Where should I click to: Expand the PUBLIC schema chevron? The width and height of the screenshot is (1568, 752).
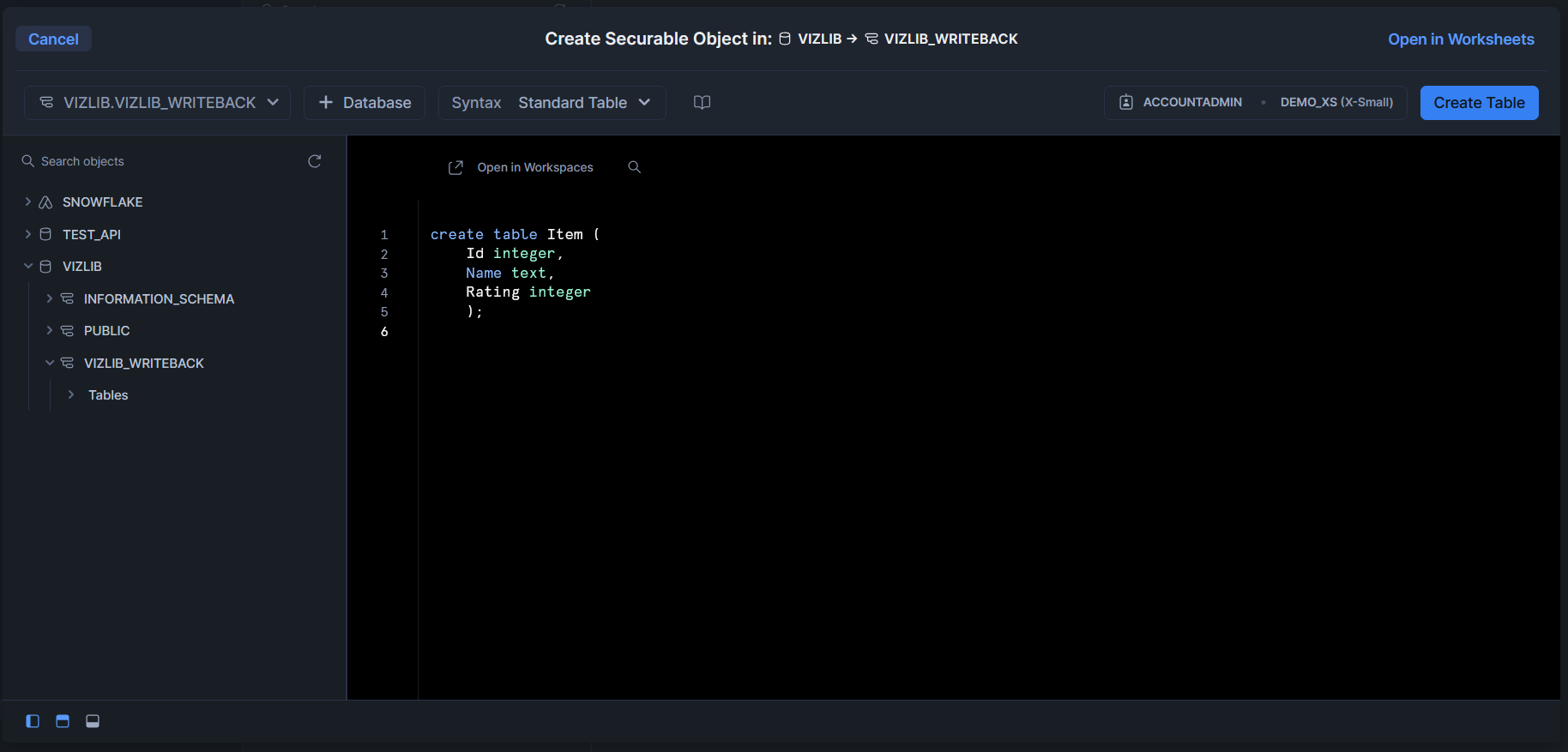point(49,330)
